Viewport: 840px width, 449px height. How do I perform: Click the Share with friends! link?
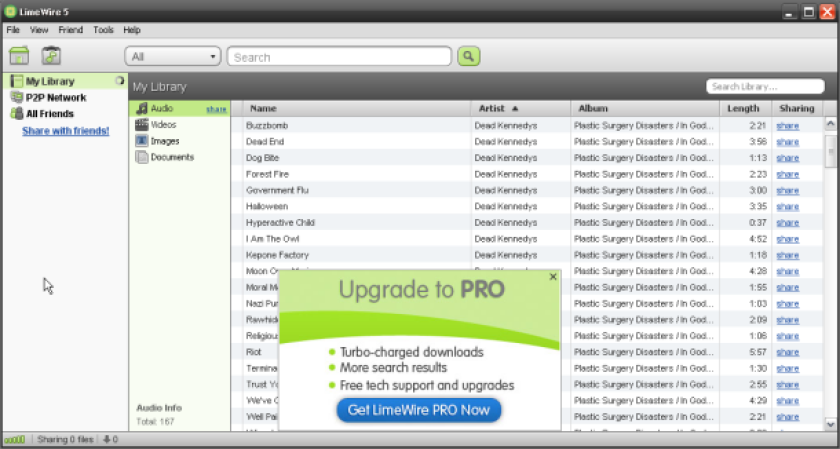tap(65, 131)
